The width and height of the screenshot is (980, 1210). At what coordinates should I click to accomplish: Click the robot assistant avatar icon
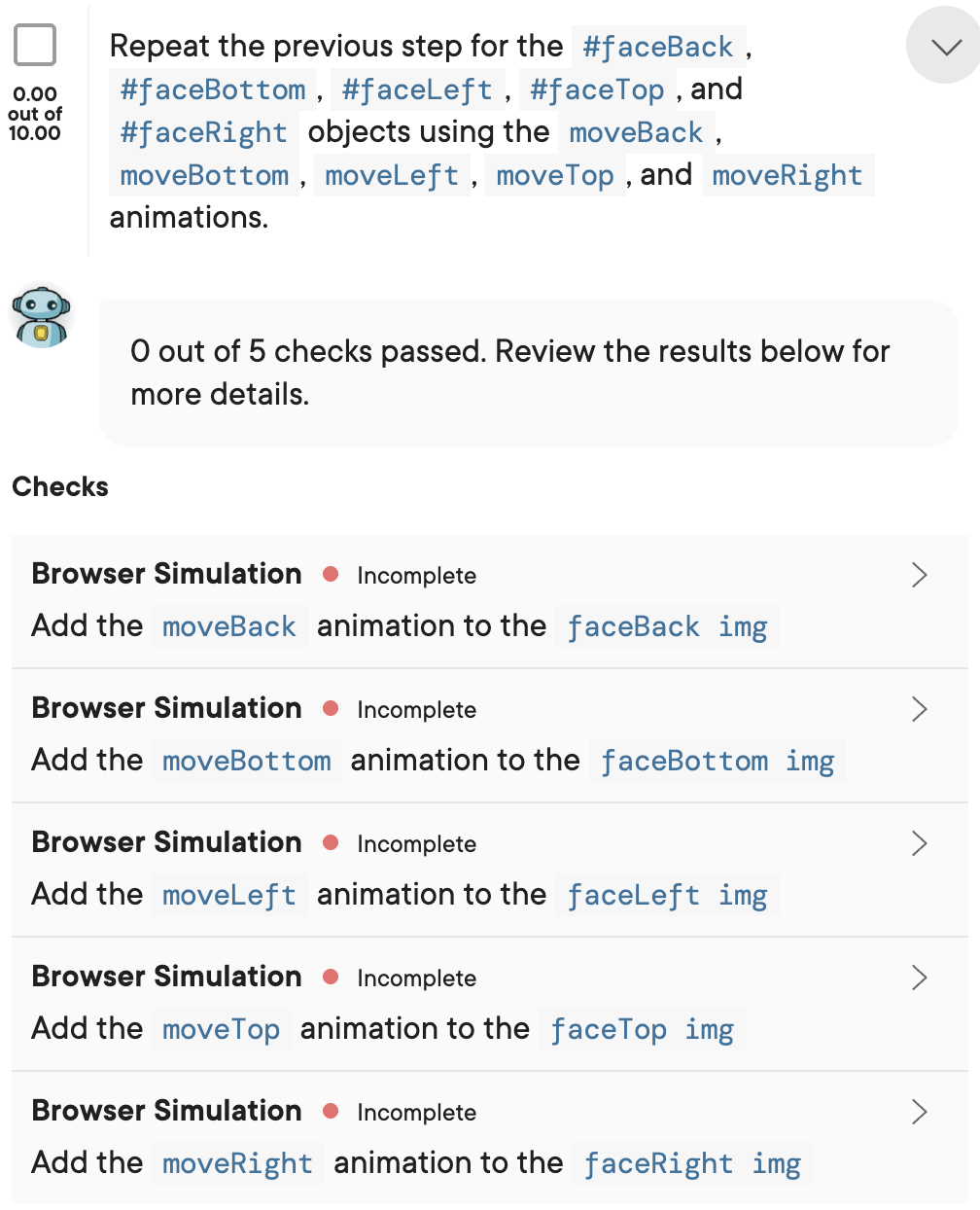pos(41,315)
